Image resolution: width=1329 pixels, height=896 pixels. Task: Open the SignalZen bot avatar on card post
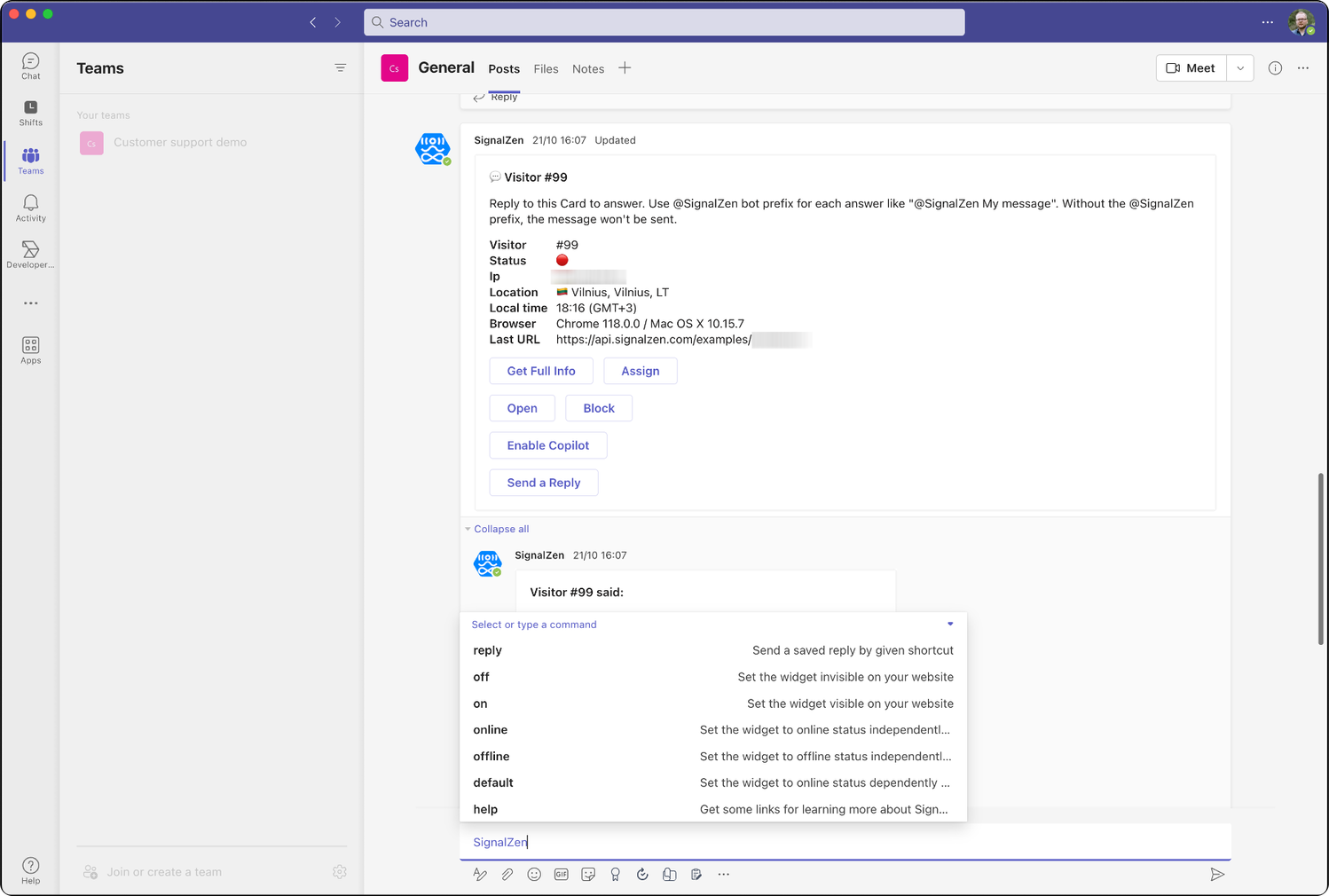pos(433,148)
